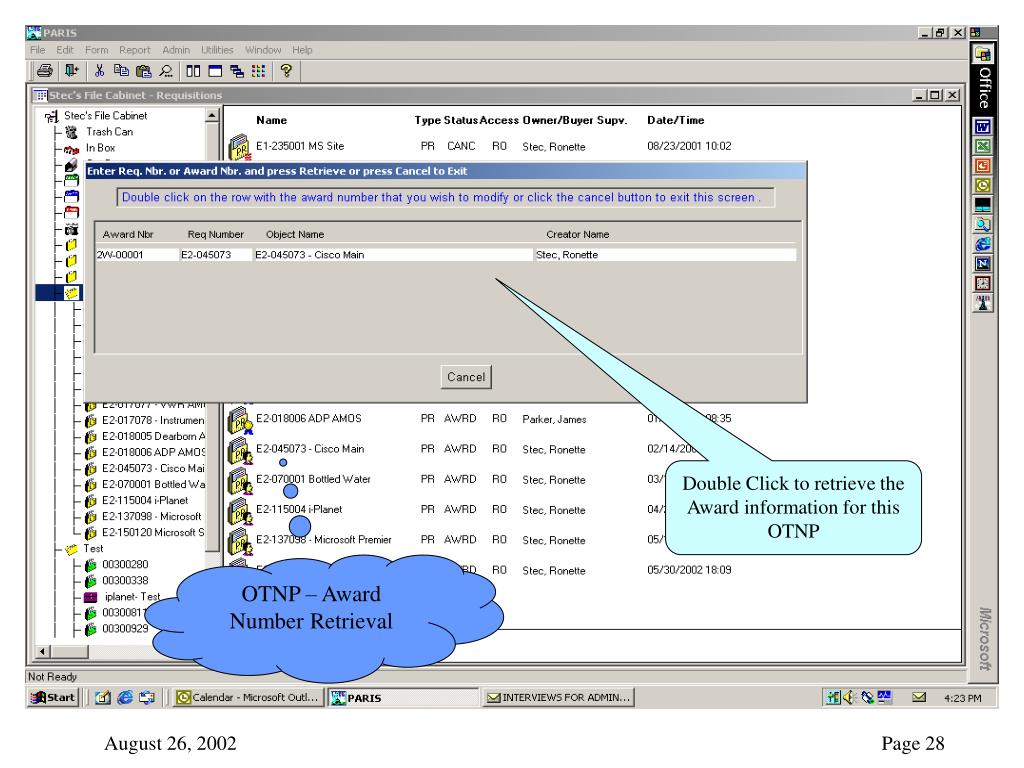Click the Cut scissors icon

coord(100,71)
